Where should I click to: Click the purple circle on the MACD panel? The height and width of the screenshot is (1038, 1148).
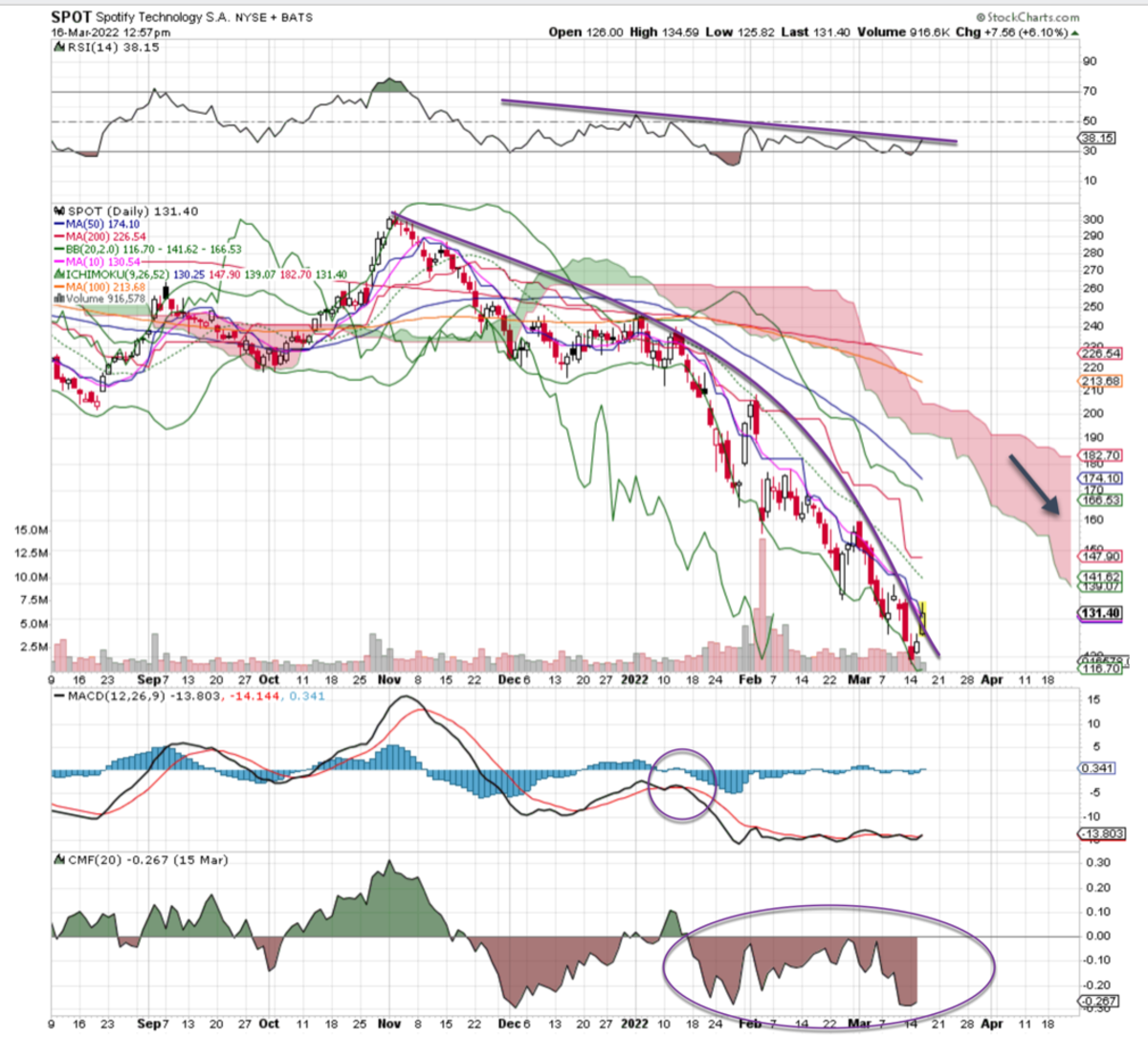click(681, 784)
